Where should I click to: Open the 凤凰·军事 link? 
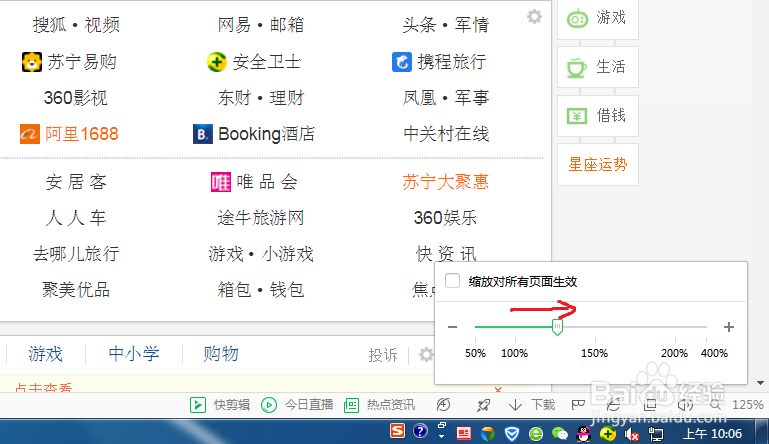[x=445, y=98]
